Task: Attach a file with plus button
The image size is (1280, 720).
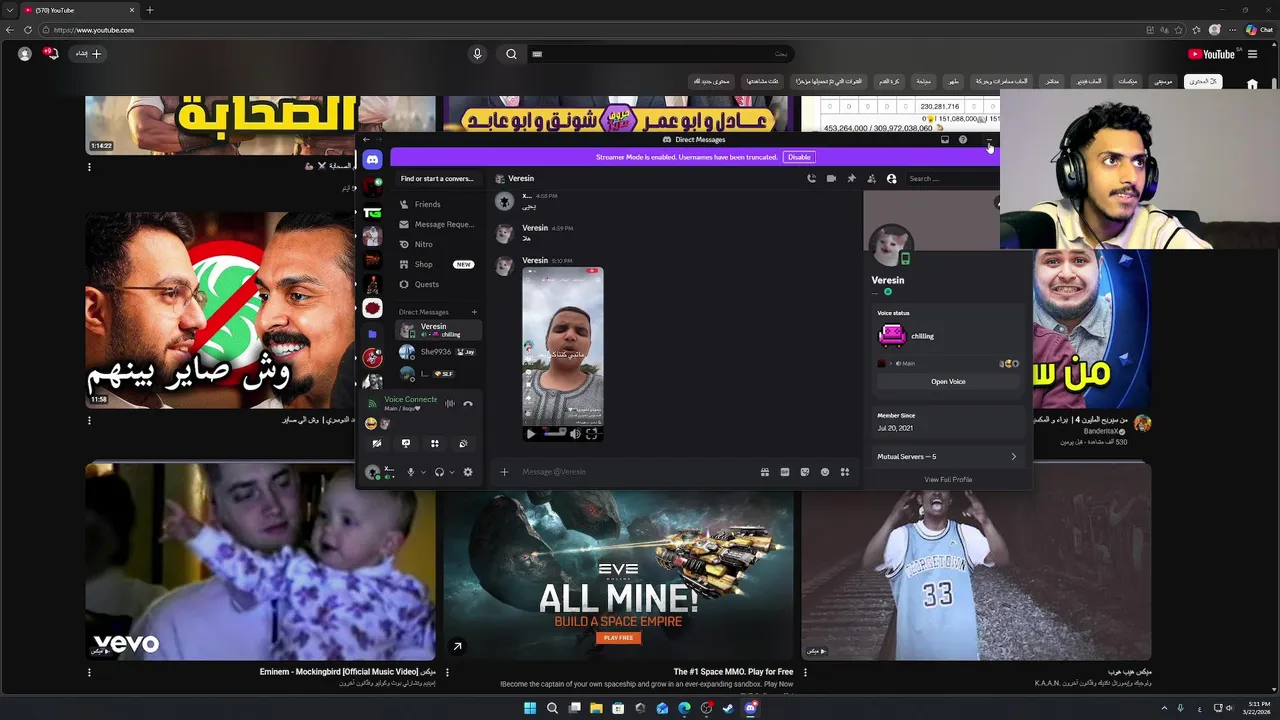Action: click(504, 472)
